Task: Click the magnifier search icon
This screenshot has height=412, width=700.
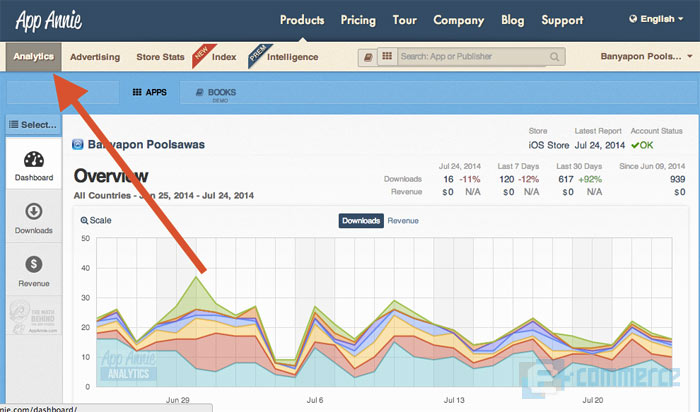Action: 554,57
